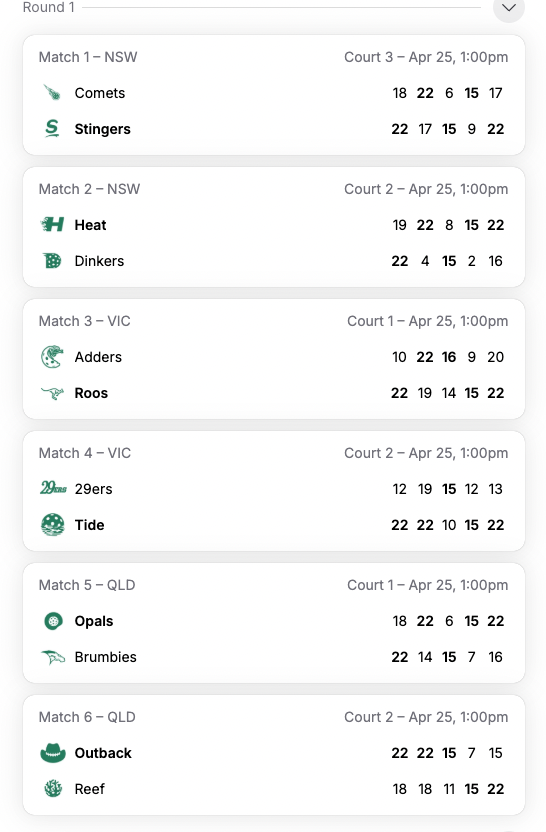
Task: Open Match 1 – NSW details
Action: [x=88, y=57]
